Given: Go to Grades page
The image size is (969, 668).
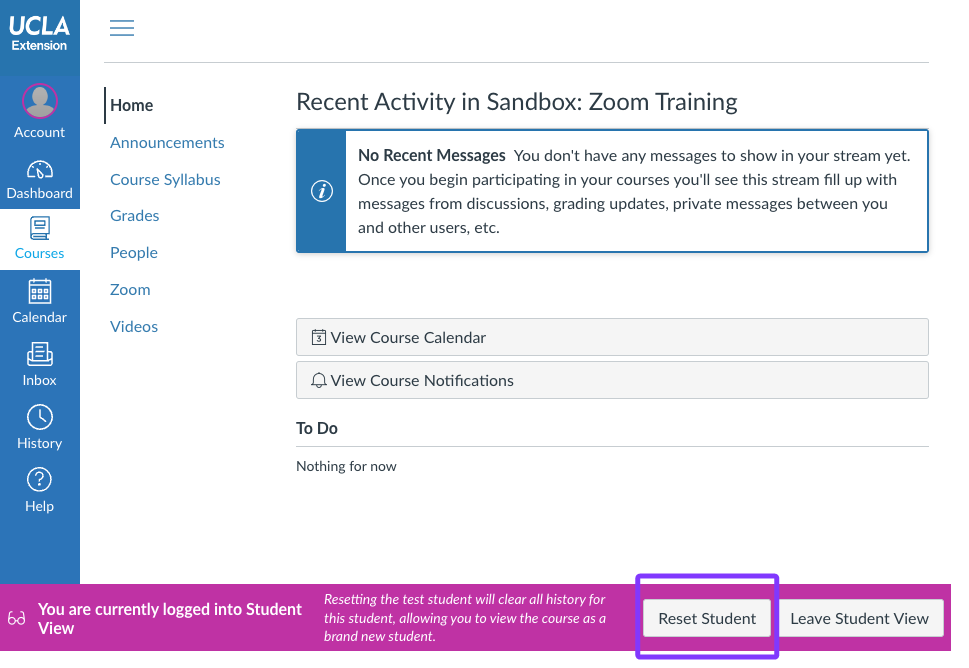Looking at the screenshot, I should pyautogui.click(x=135, y=216).
